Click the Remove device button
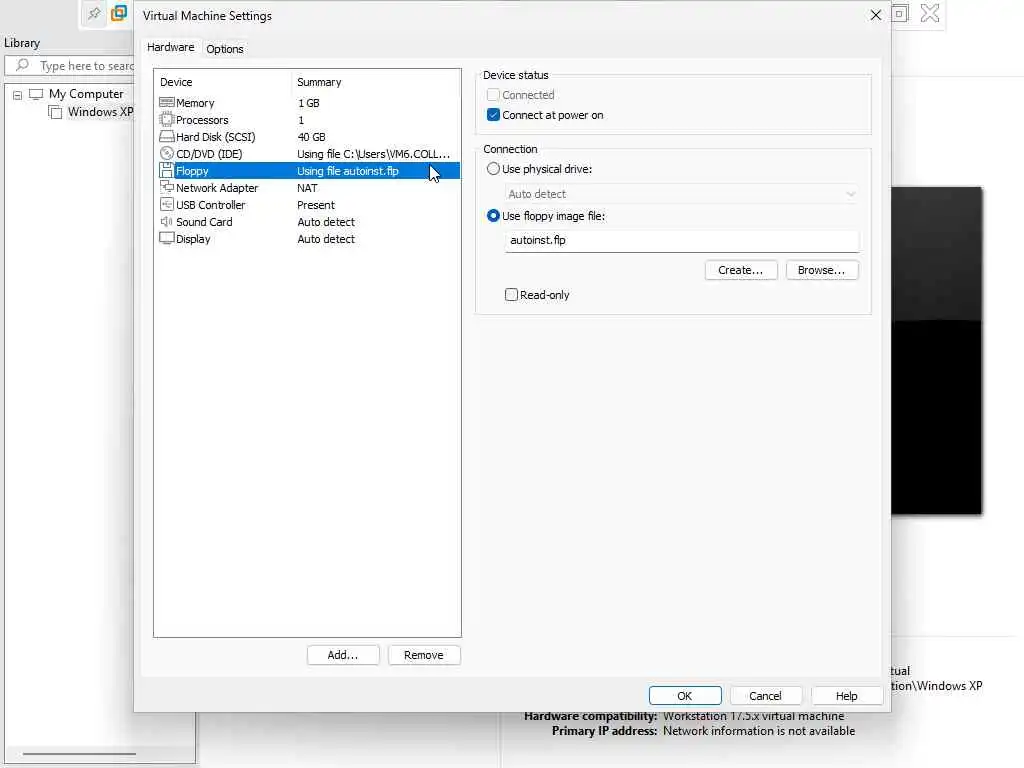The image size is (1024, 768). (x=424, y=655)
